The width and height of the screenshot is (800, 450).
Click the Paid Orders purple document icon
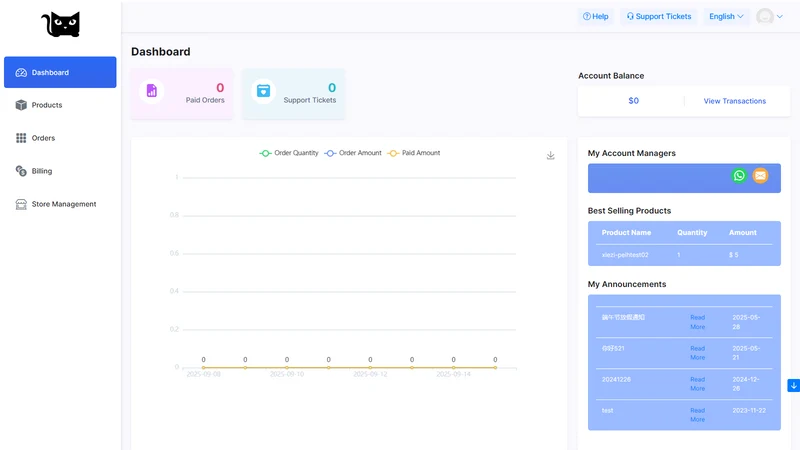tap(152, 91)
